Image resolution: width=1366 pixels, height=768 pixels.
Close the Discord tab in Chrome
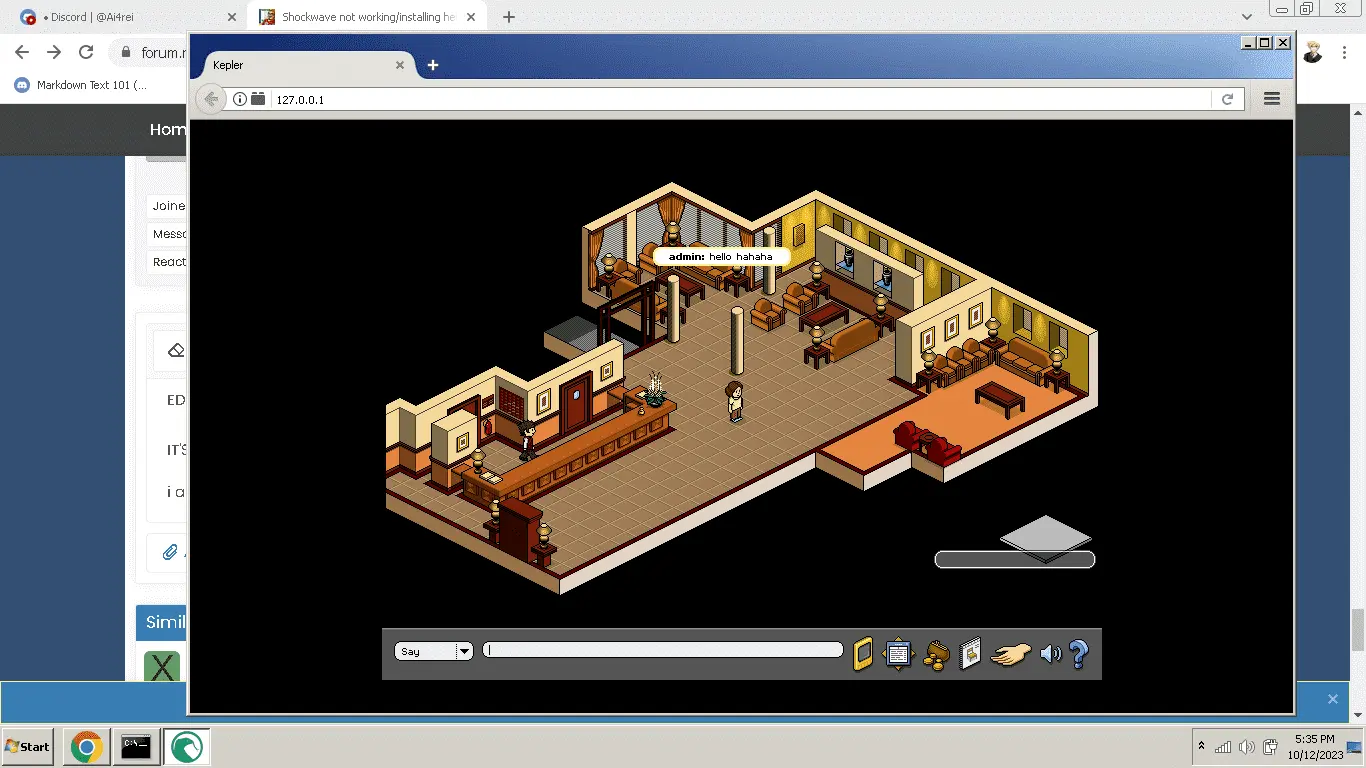point(232,17)
